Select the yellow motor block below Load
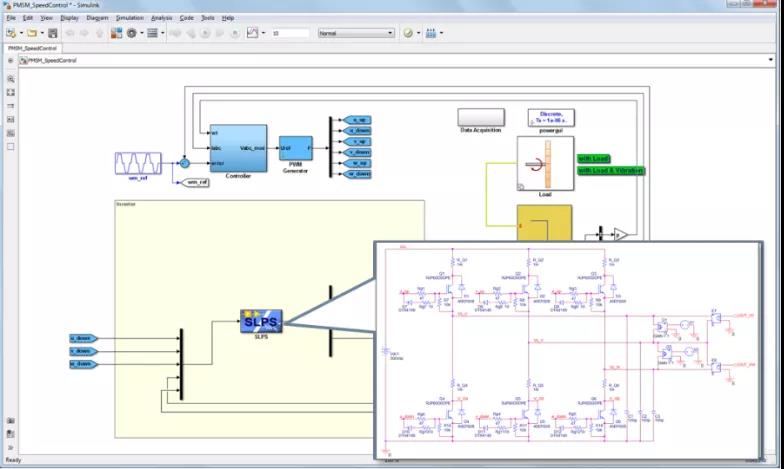The width and height of the screenshot is (784, 469). [x=544, y=223]
